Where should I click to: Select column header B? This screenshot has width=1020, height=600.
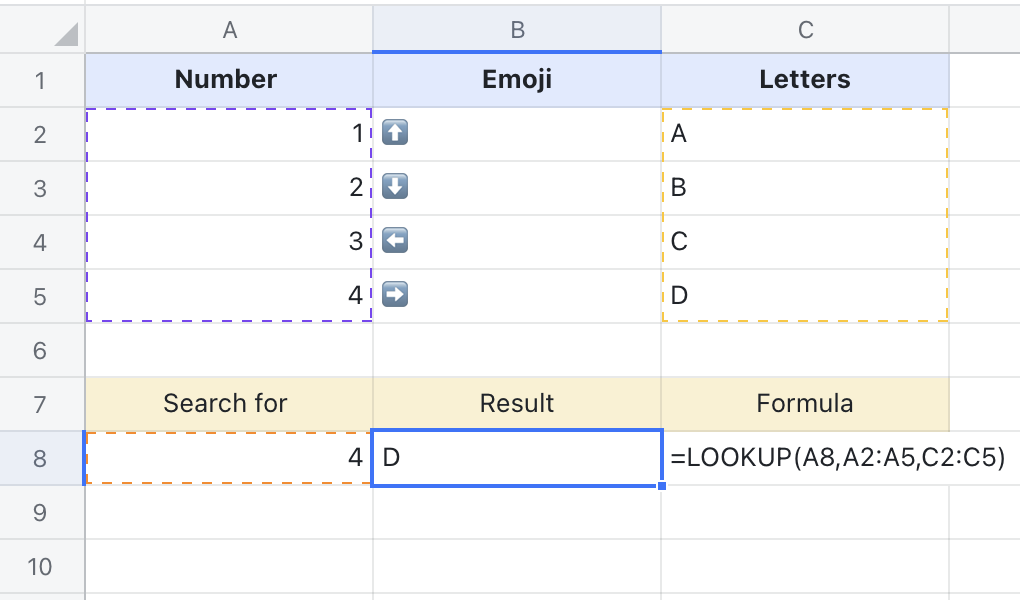pos(516,28)
